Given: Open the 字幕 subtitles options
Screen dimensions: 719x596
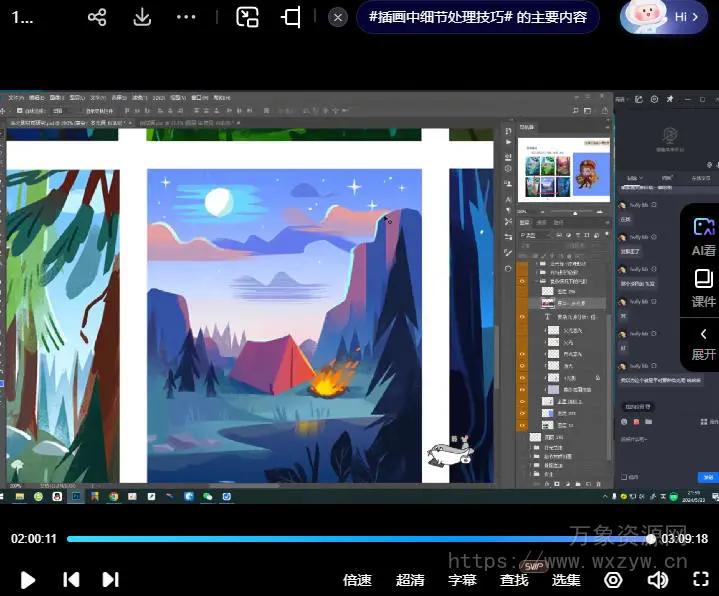Looking at the screenshot, I should tap(462, 580).
